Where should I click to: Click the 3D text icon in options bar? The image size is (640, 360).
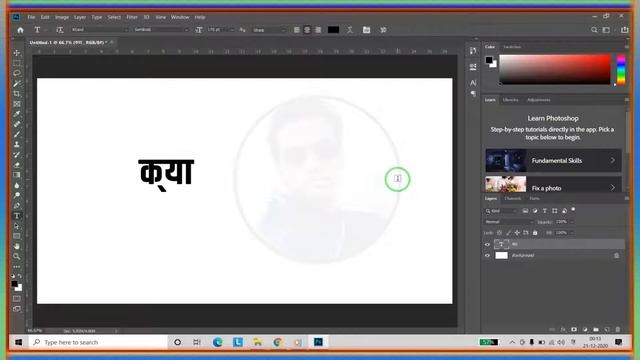coord(383,30)
